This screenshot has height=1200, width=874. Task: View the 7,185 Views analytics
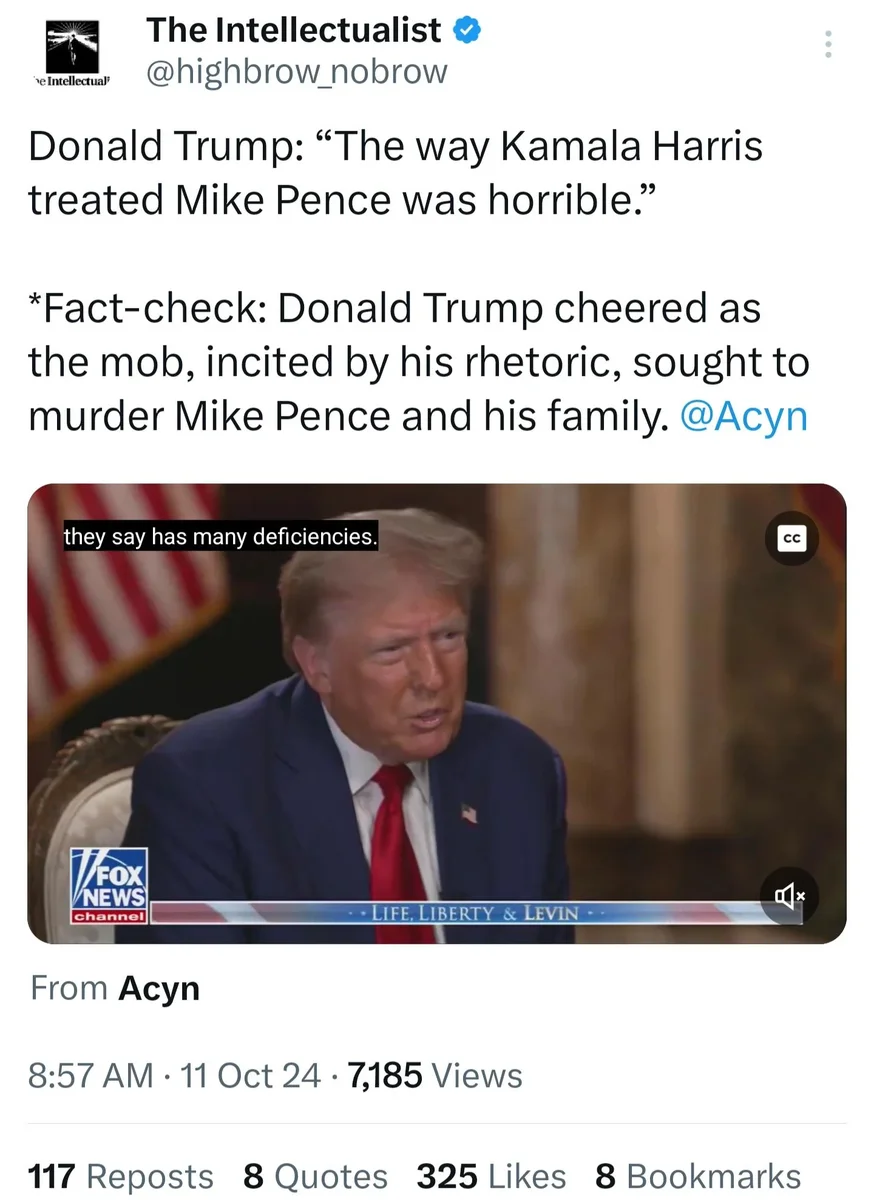pyautogui.click(x=434, y=1075)
